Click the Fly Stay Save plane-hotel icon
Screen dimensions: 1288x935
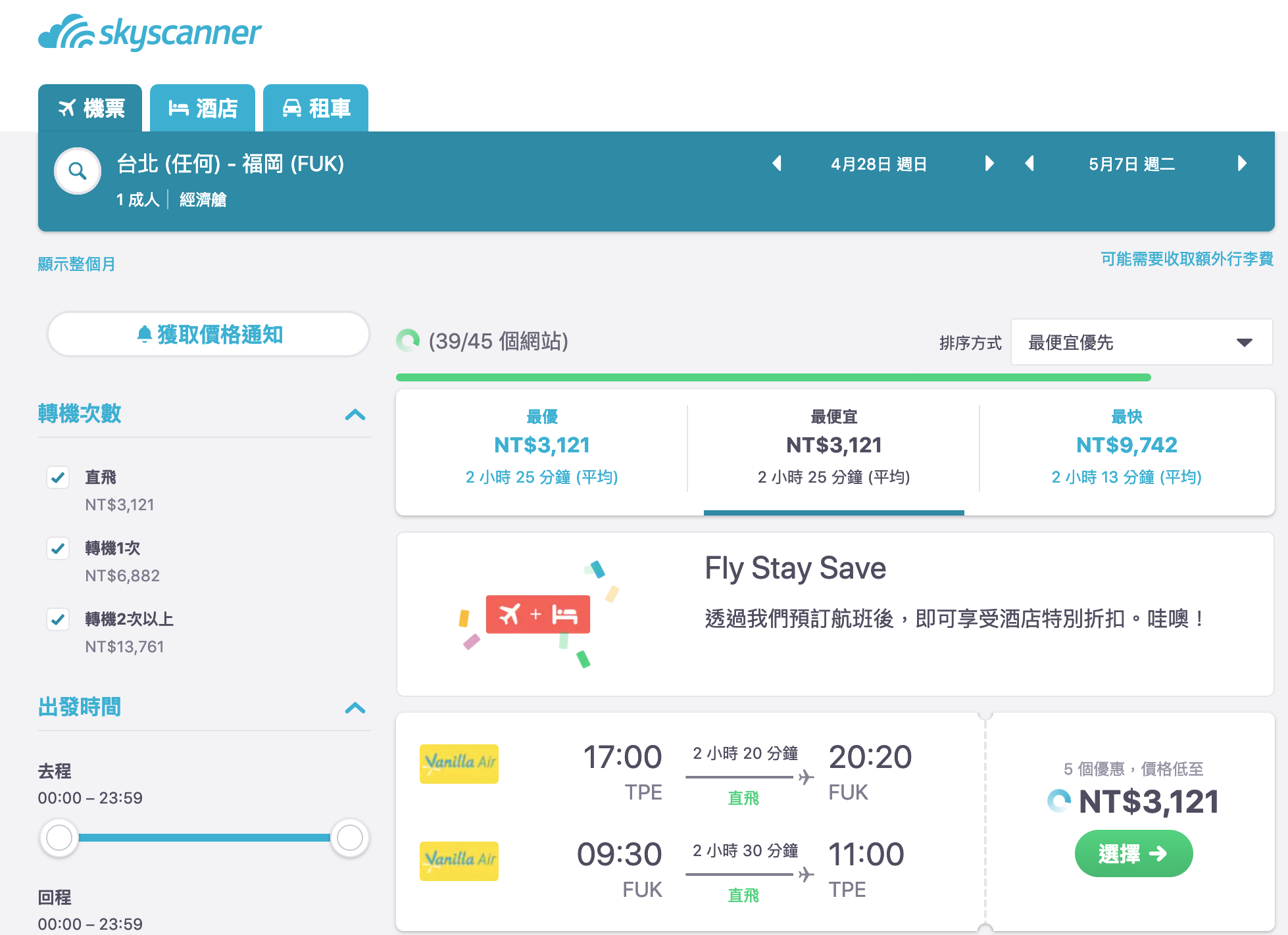(538, 614)
